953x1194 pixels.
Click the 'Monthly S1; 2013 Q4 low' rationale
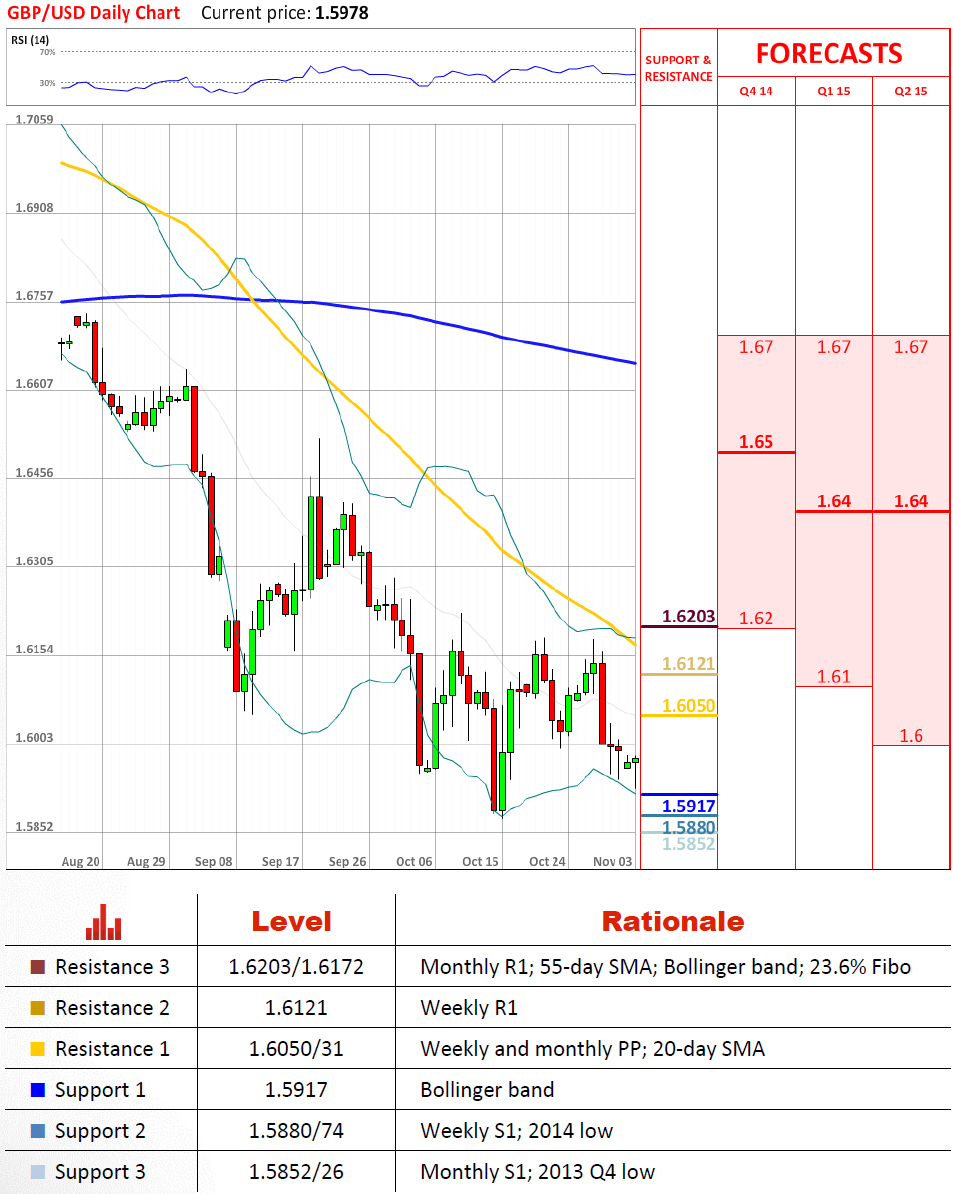(x=537, y=1172)
